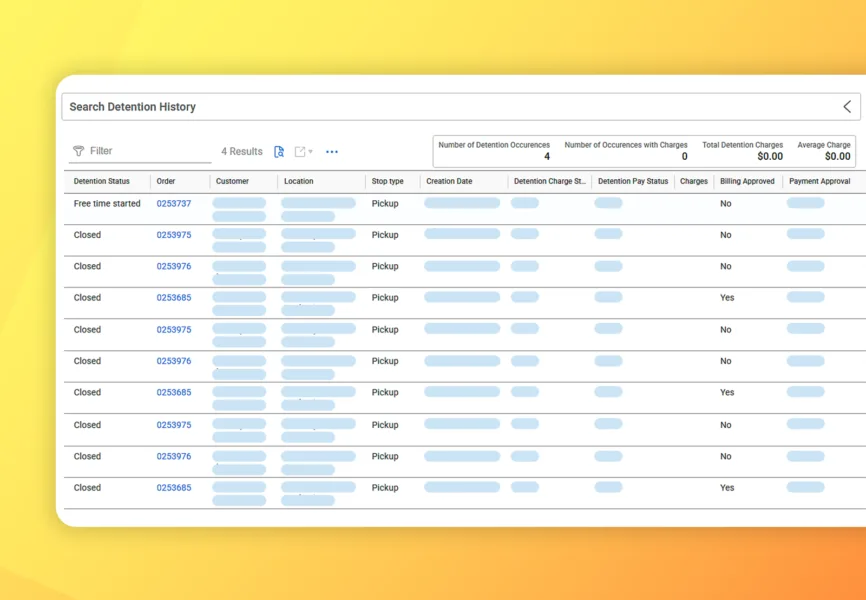Sort by the Order column header

click(166, 181)
